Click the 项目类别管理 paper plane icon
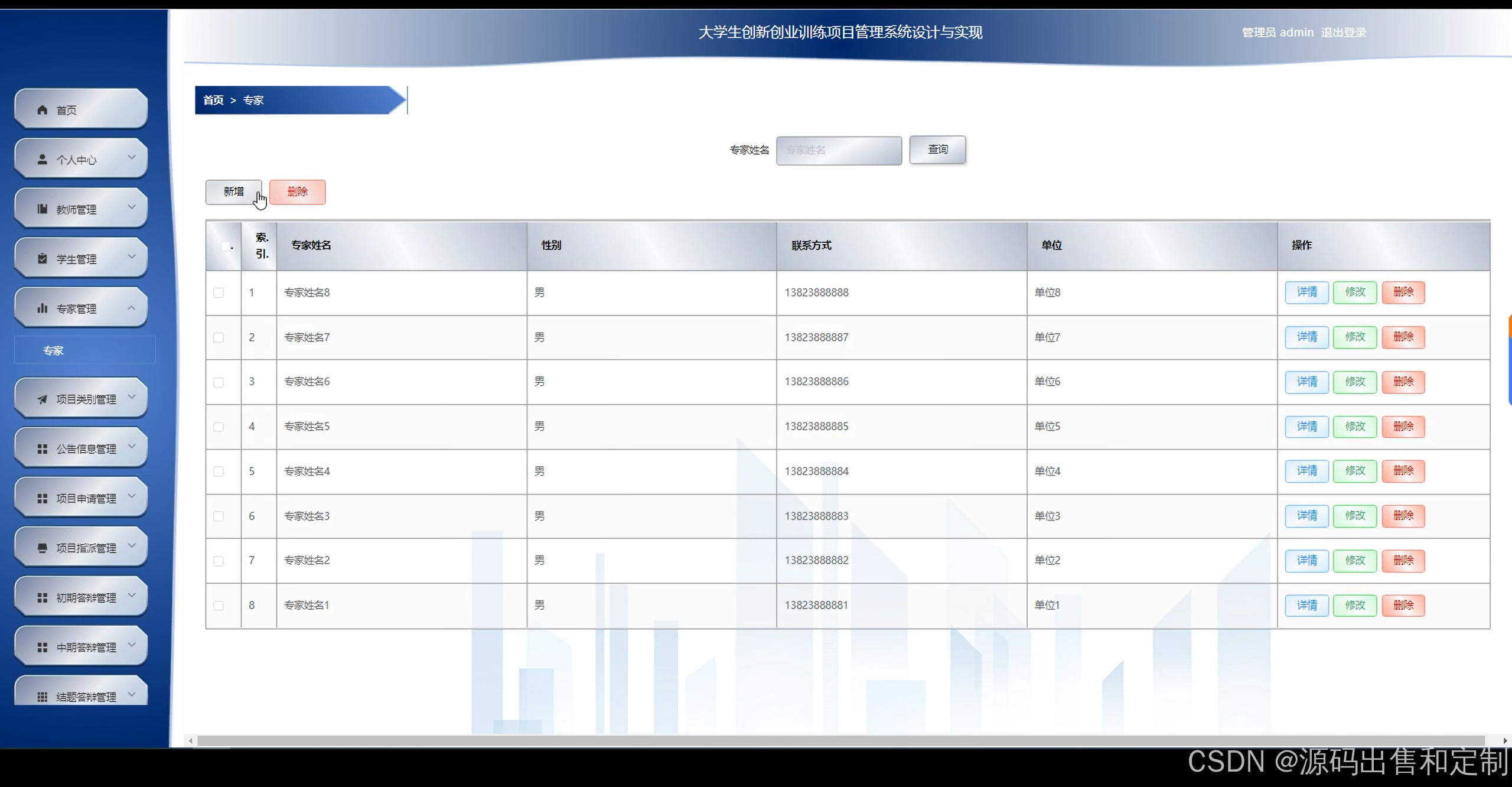 click(x=42, y=399)
